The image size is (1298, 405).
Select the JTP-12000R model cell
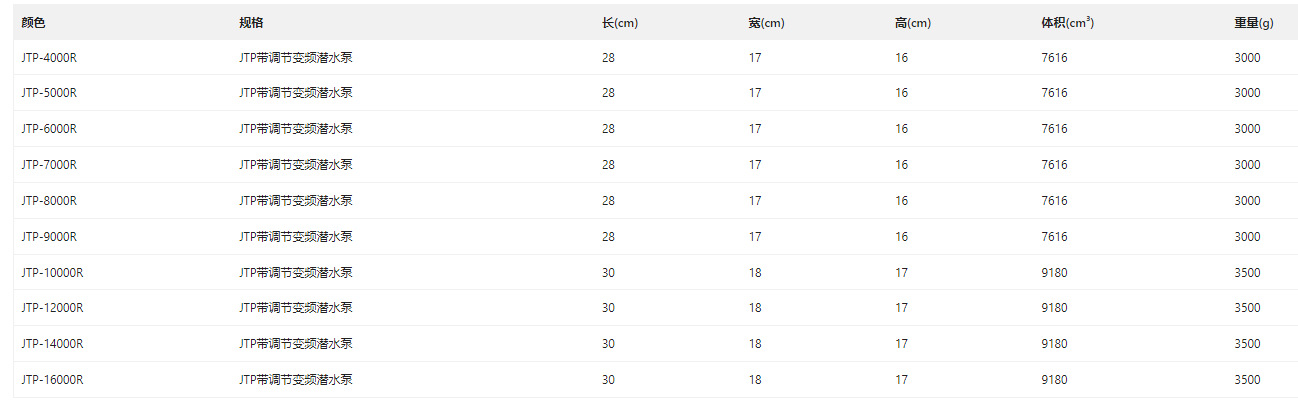tap(52, 308)
